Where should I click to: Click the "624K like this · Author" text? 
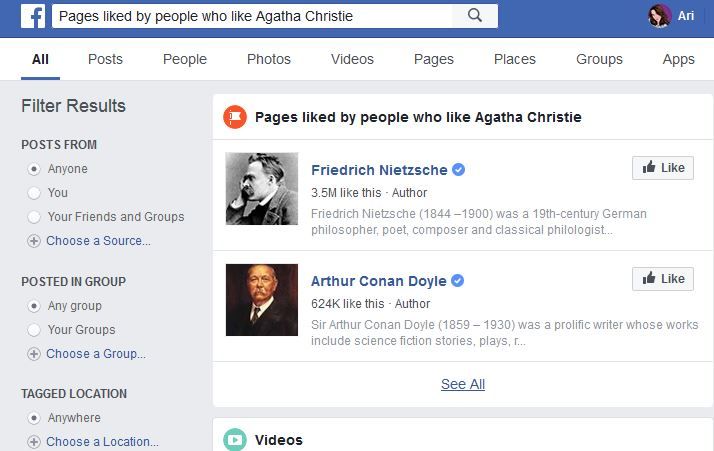click(x=370, y=304)
